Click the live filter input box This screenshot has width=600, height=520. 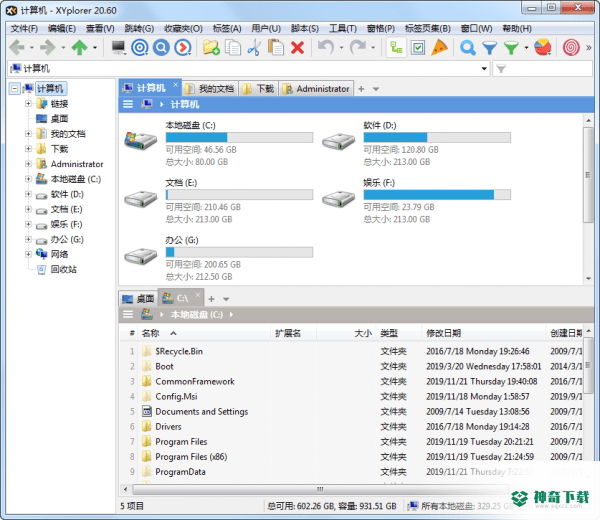(x=543, y=69)
